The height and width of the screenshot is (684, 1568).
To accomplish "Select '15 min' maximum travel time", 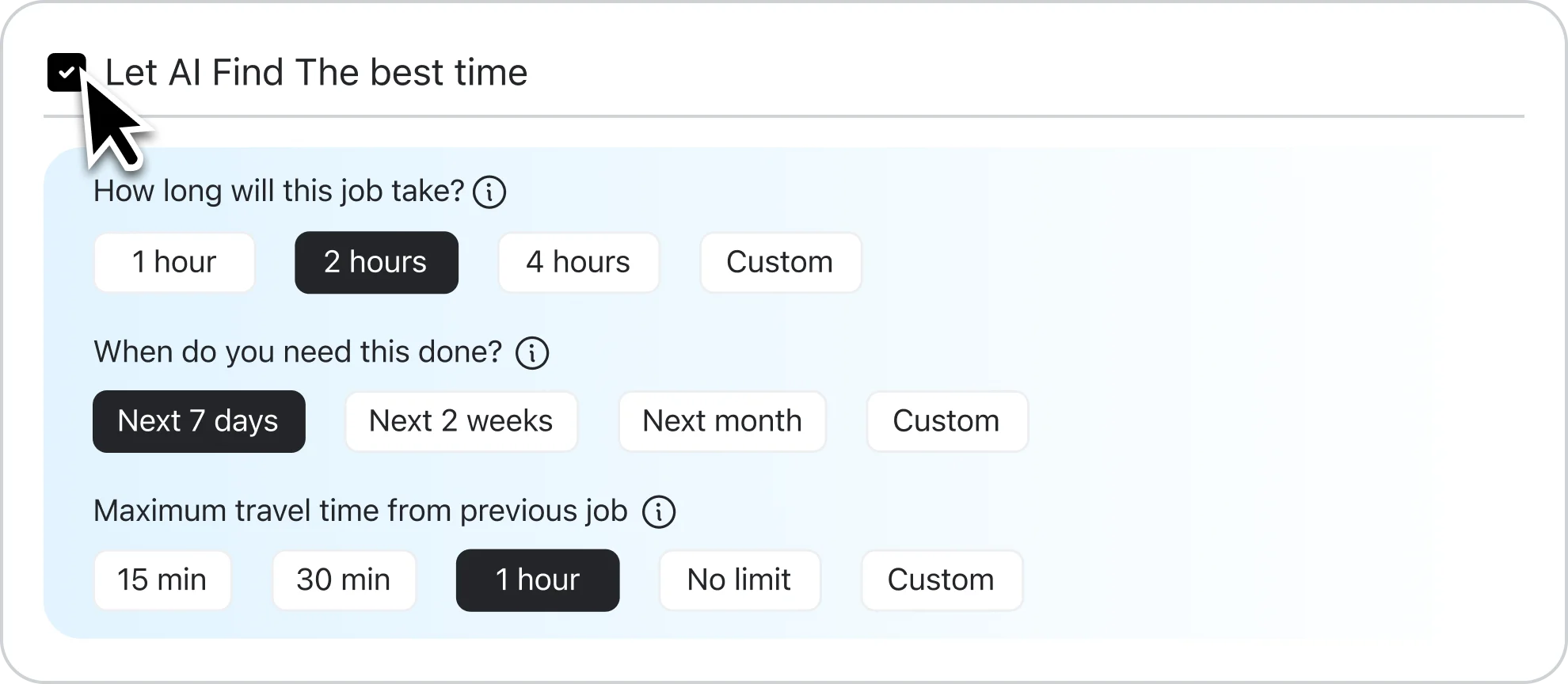I will pos(162,579).
